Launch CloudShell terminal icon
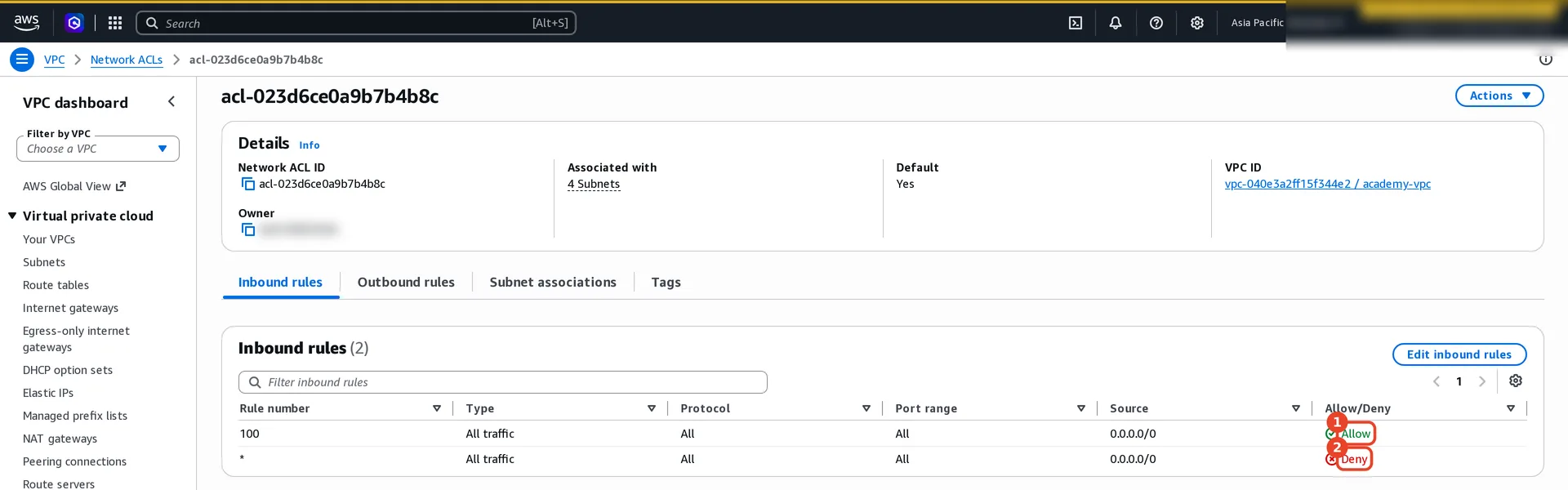 (x=1076, y=23)
